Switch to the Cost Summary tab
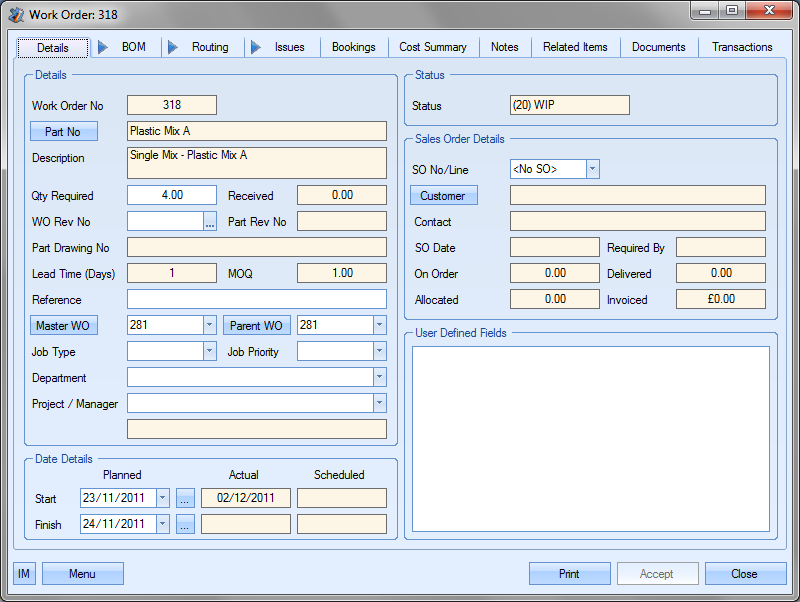 [432, 47]
